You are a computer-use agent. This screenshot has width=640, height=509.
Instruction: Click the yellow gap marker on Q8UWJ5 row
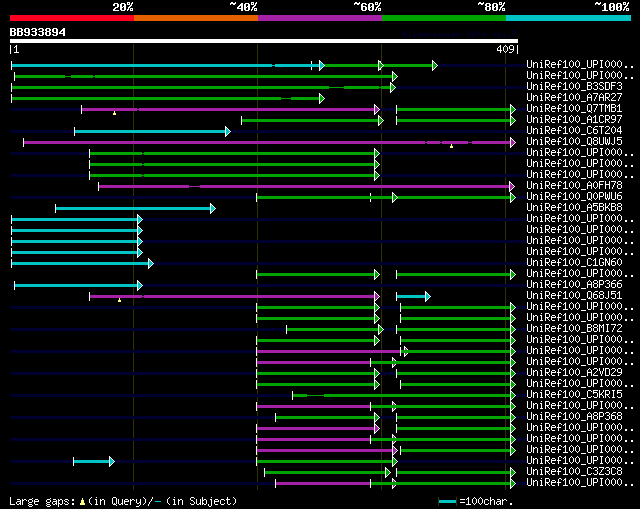[x=451, y=146]
